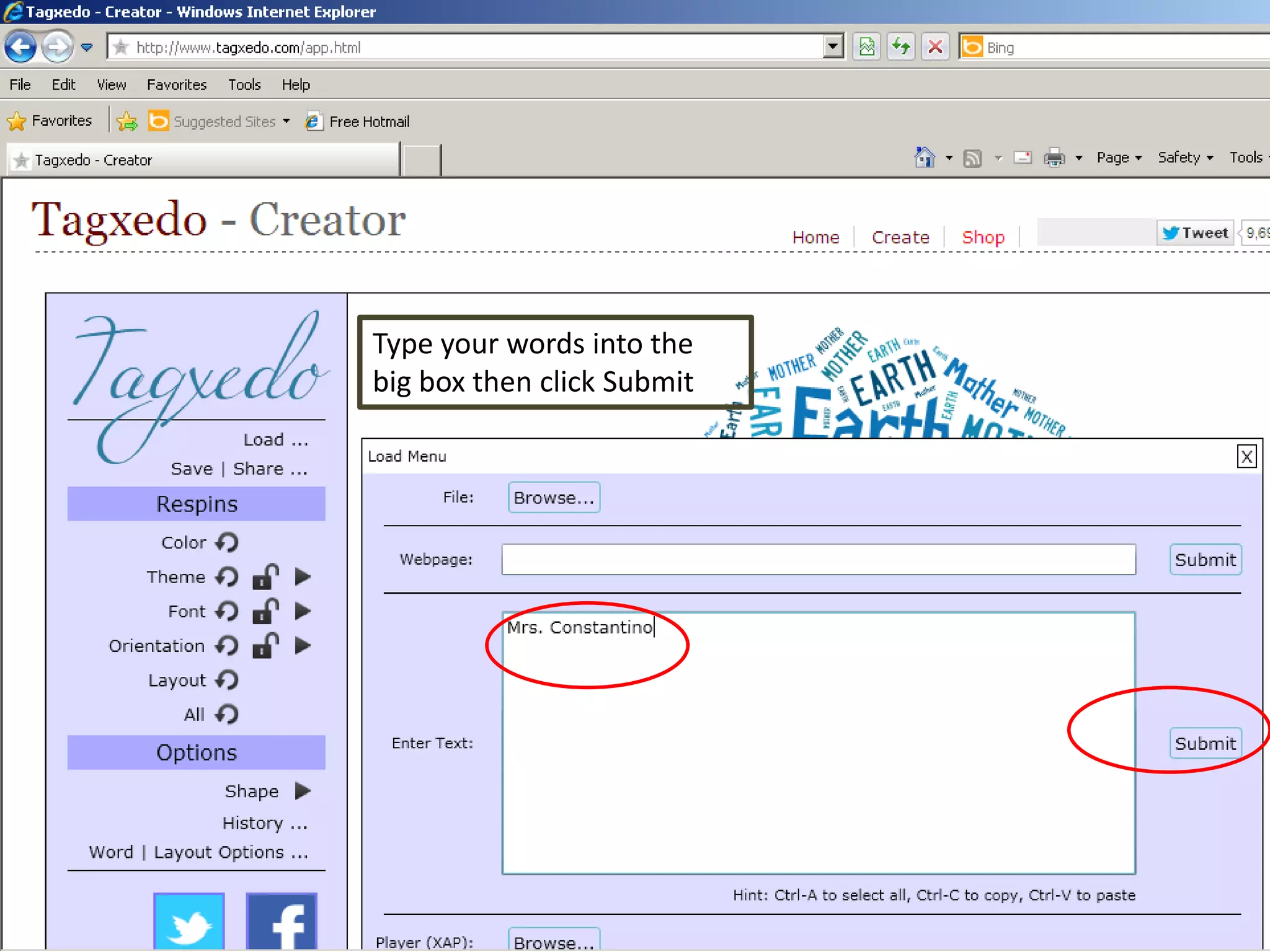Expand the Shape options arrow
This screenshot has height=952, width=1270.
(303, 791)
